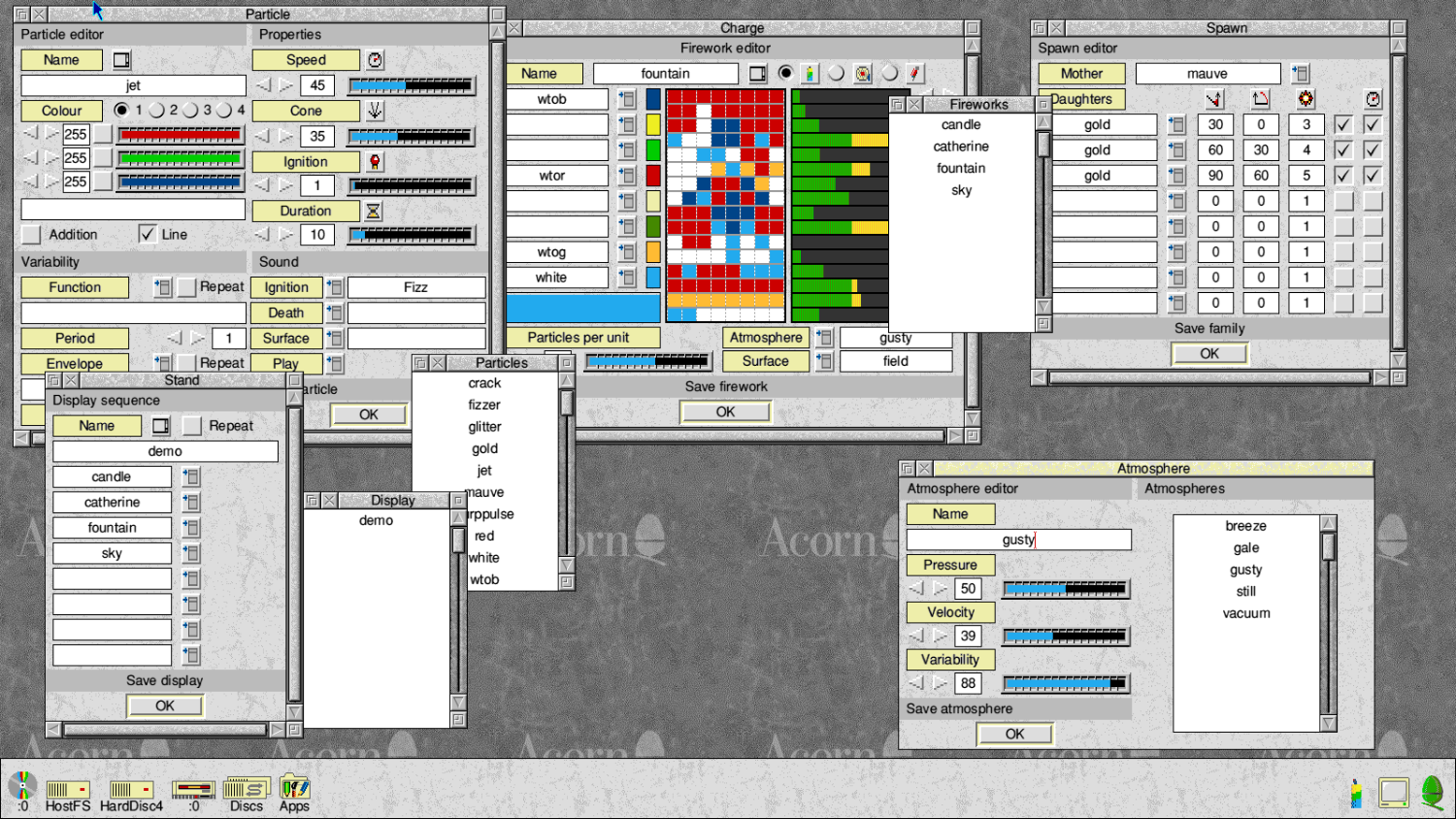Click the burst count icon in Spawn window
The width and height of the screenshot is (1456, 819).
pyautogui.click(x=1306, y=99)
